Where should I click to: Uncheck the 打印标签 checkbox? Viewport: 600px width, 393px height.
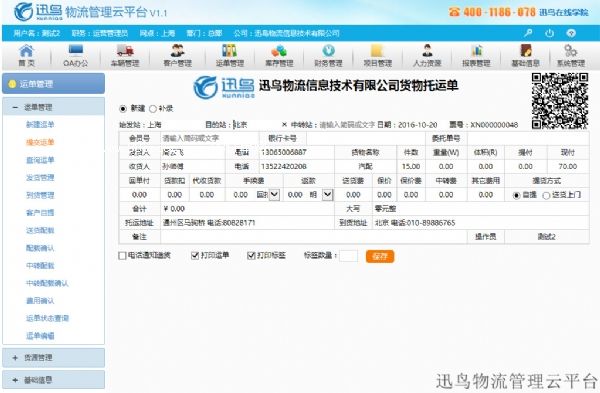click(x=251, y=256)
